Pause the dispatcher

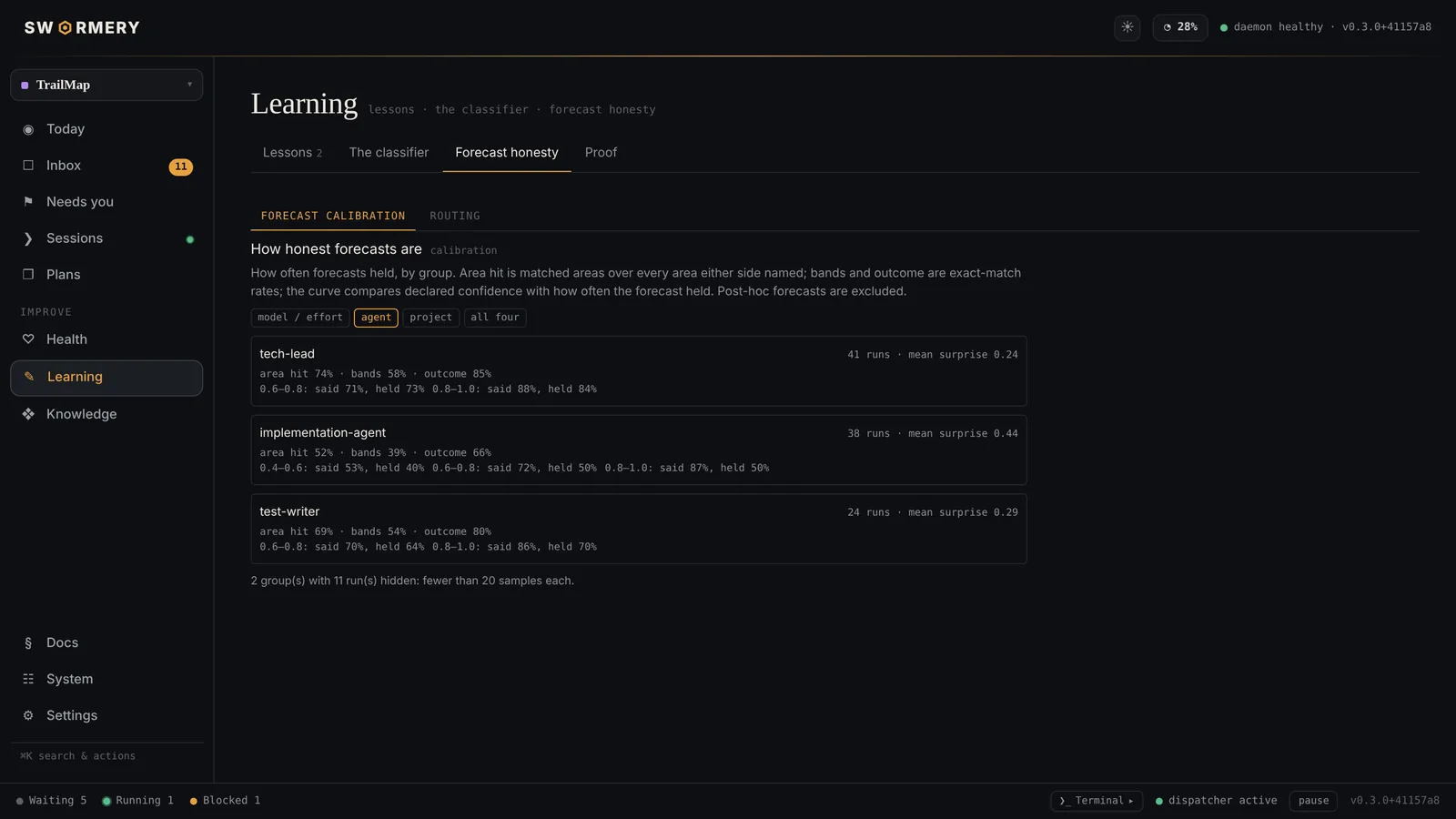1313,801
